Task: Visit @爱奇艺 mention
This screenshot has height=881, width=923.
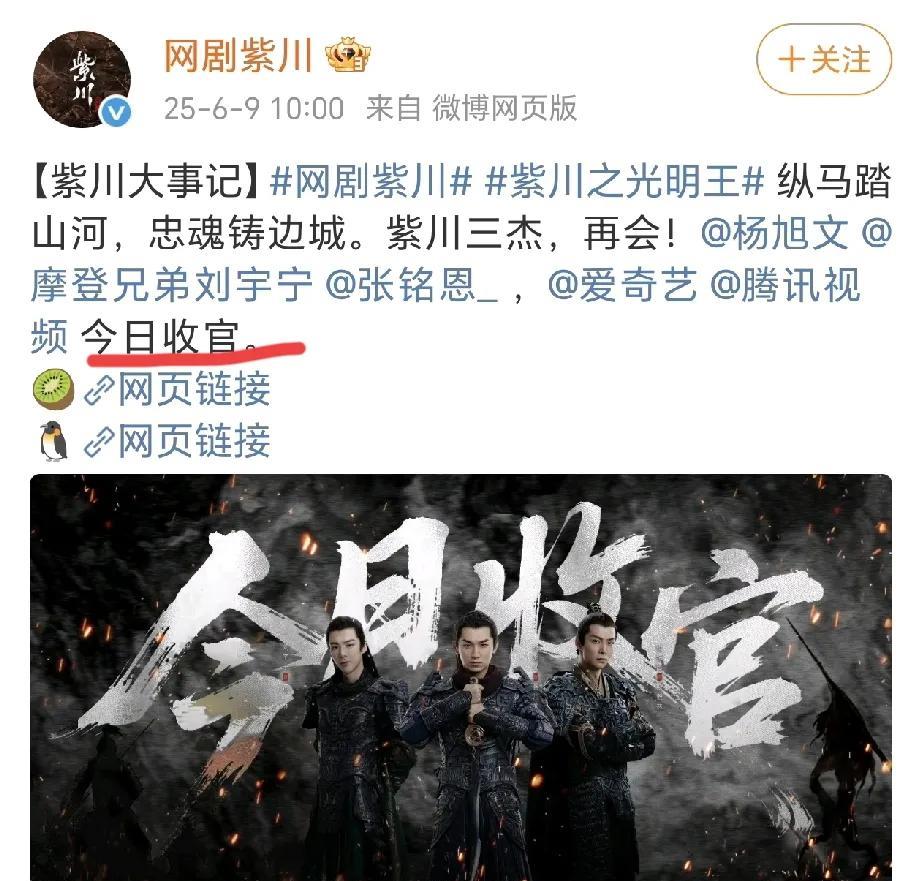Action: (x=622, y=285)
